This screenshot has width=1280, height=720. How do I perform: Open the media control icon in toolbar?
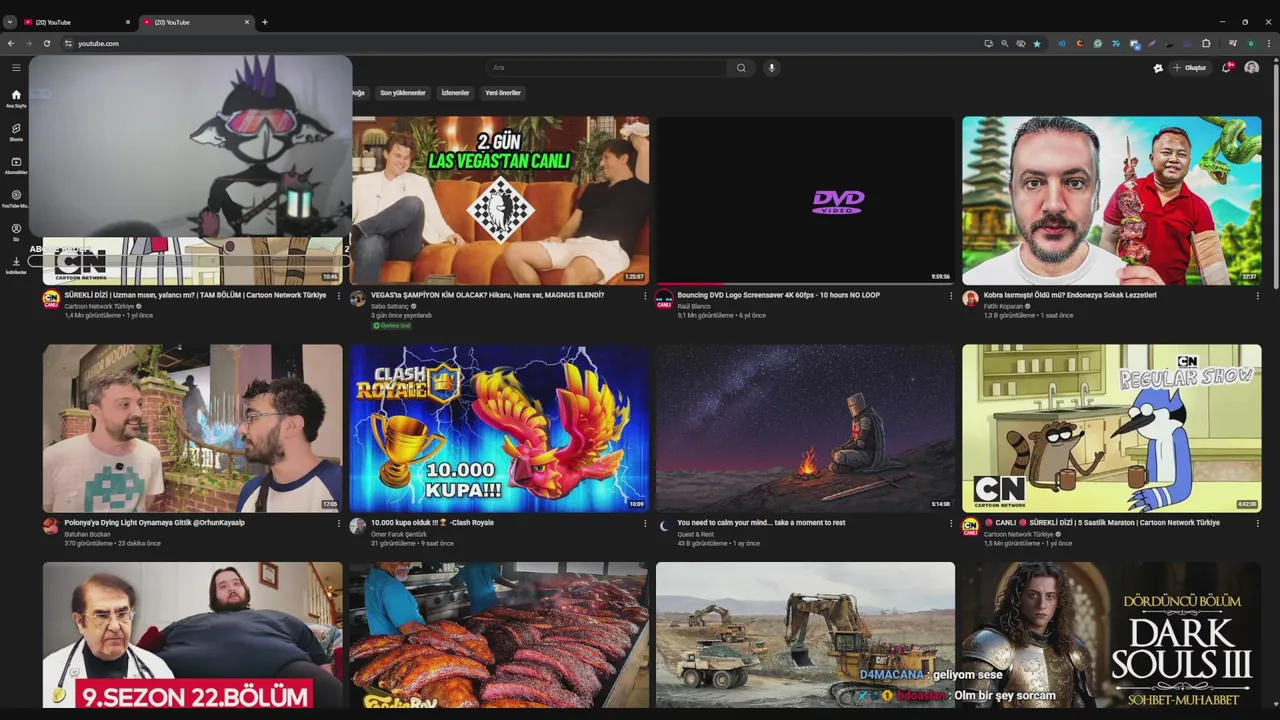tap(1233, 43)
